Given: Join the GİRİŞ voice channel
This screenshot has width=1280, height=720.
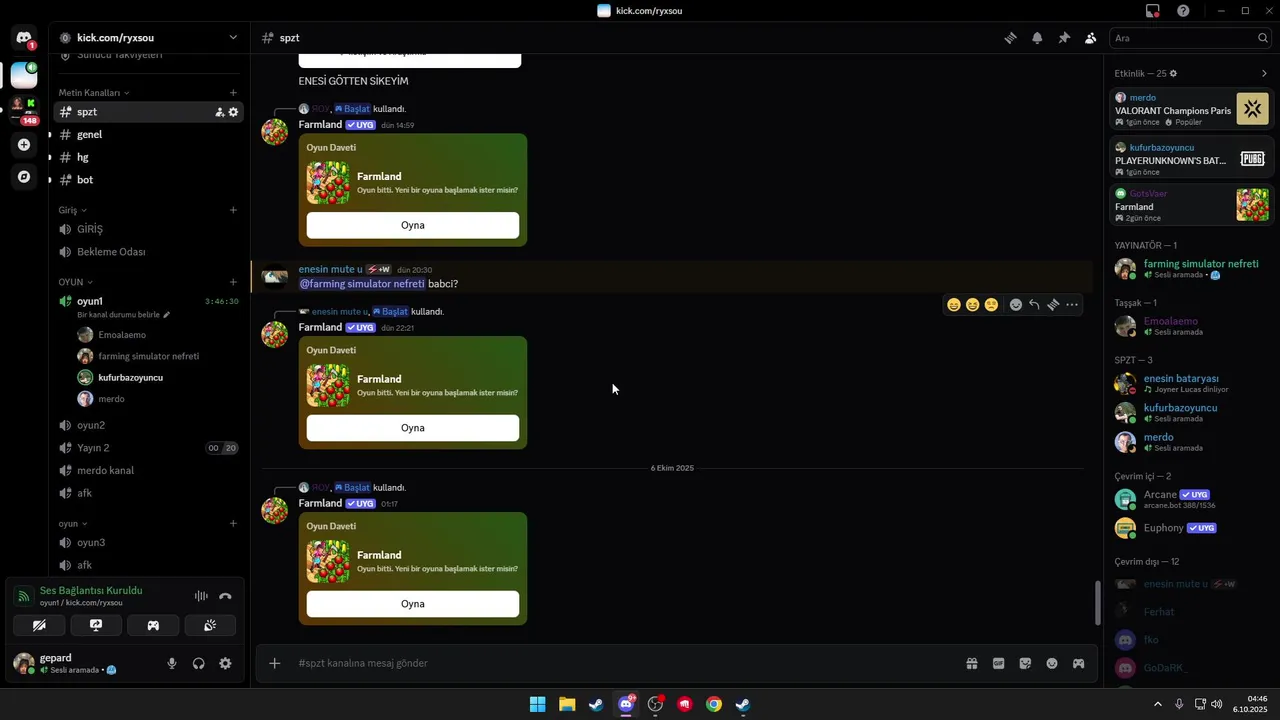Looking at the screenshot, I should (x=148, y=229).
